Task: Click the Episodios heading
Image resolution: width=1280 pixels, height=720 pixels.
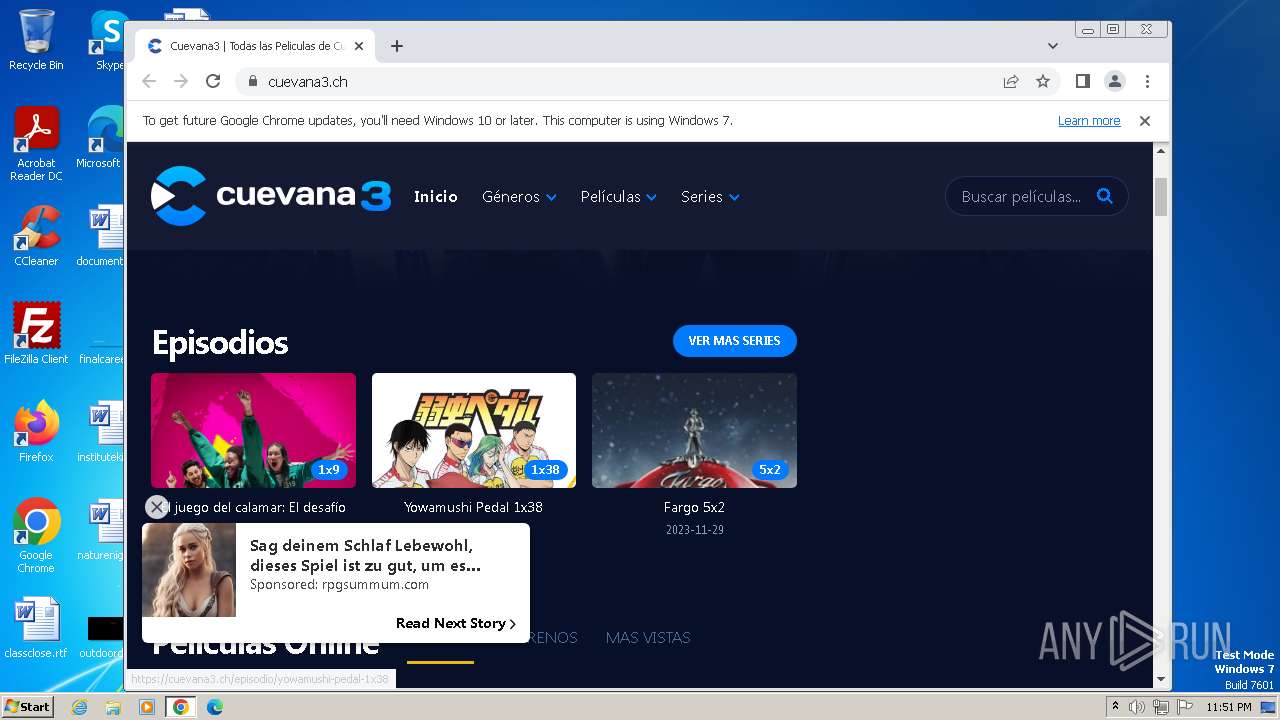Action: tap(220, 343)
